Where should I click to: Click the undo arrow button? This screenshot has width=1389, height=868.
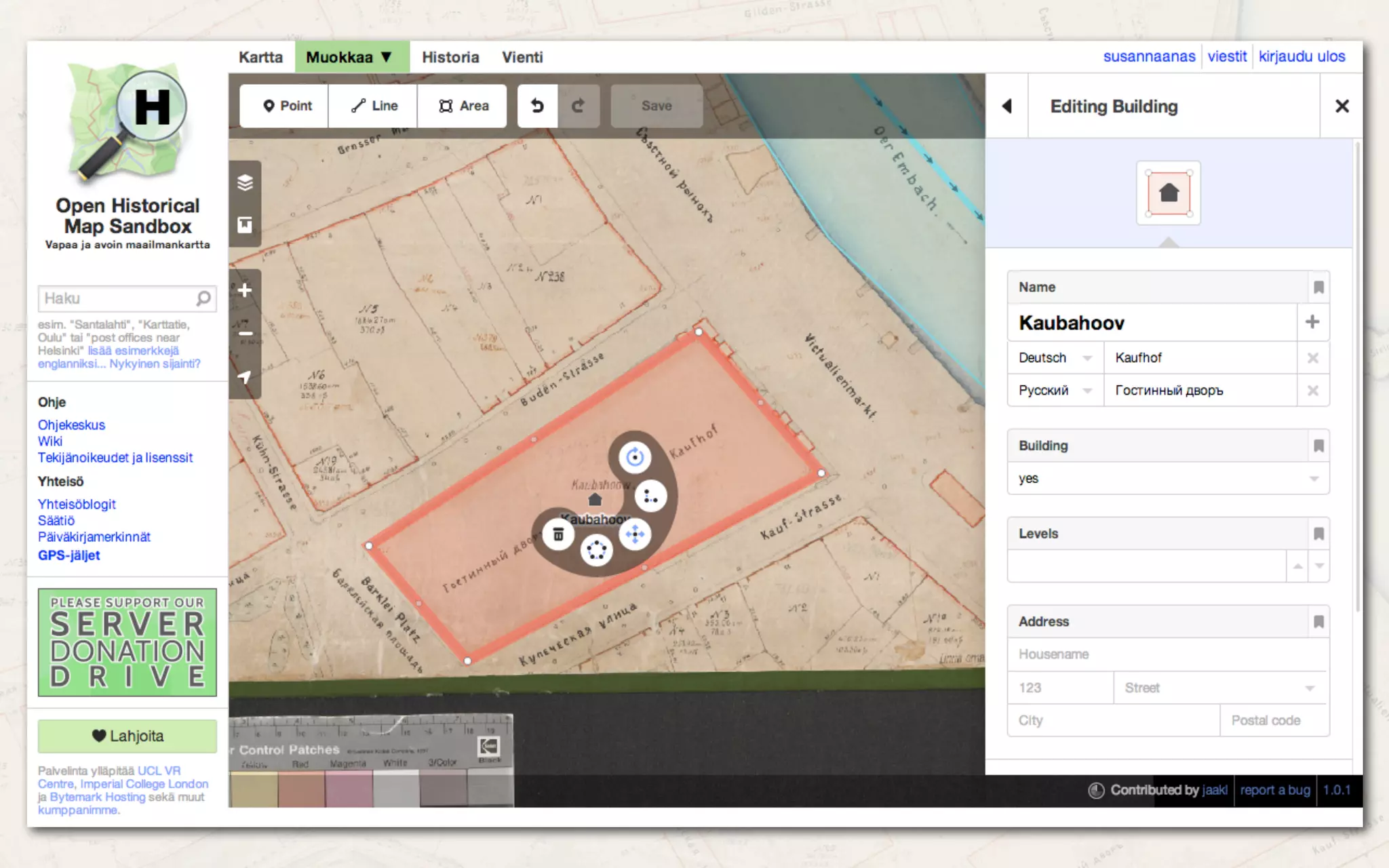coord(537,106)
